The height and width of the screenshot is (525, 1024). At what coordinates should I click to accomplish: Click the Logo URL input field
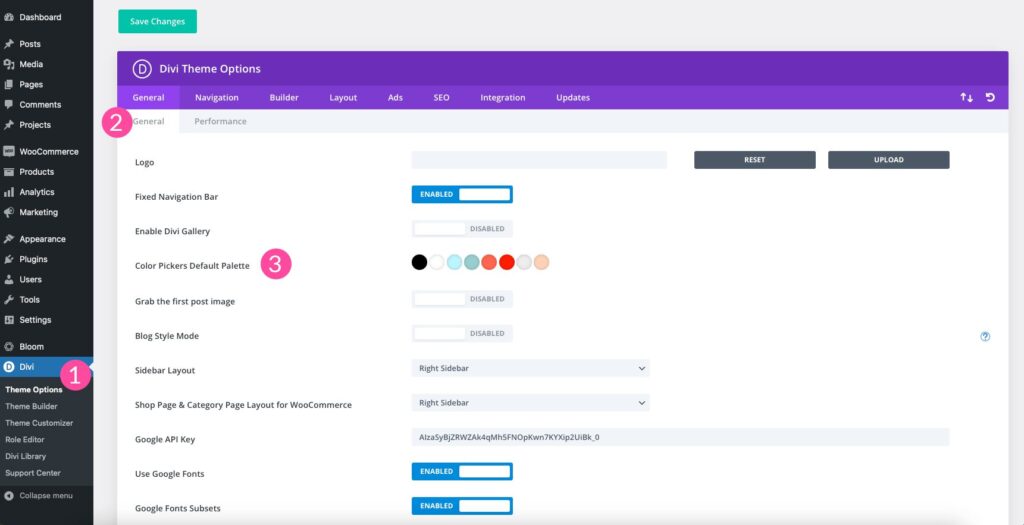(539, 160)
